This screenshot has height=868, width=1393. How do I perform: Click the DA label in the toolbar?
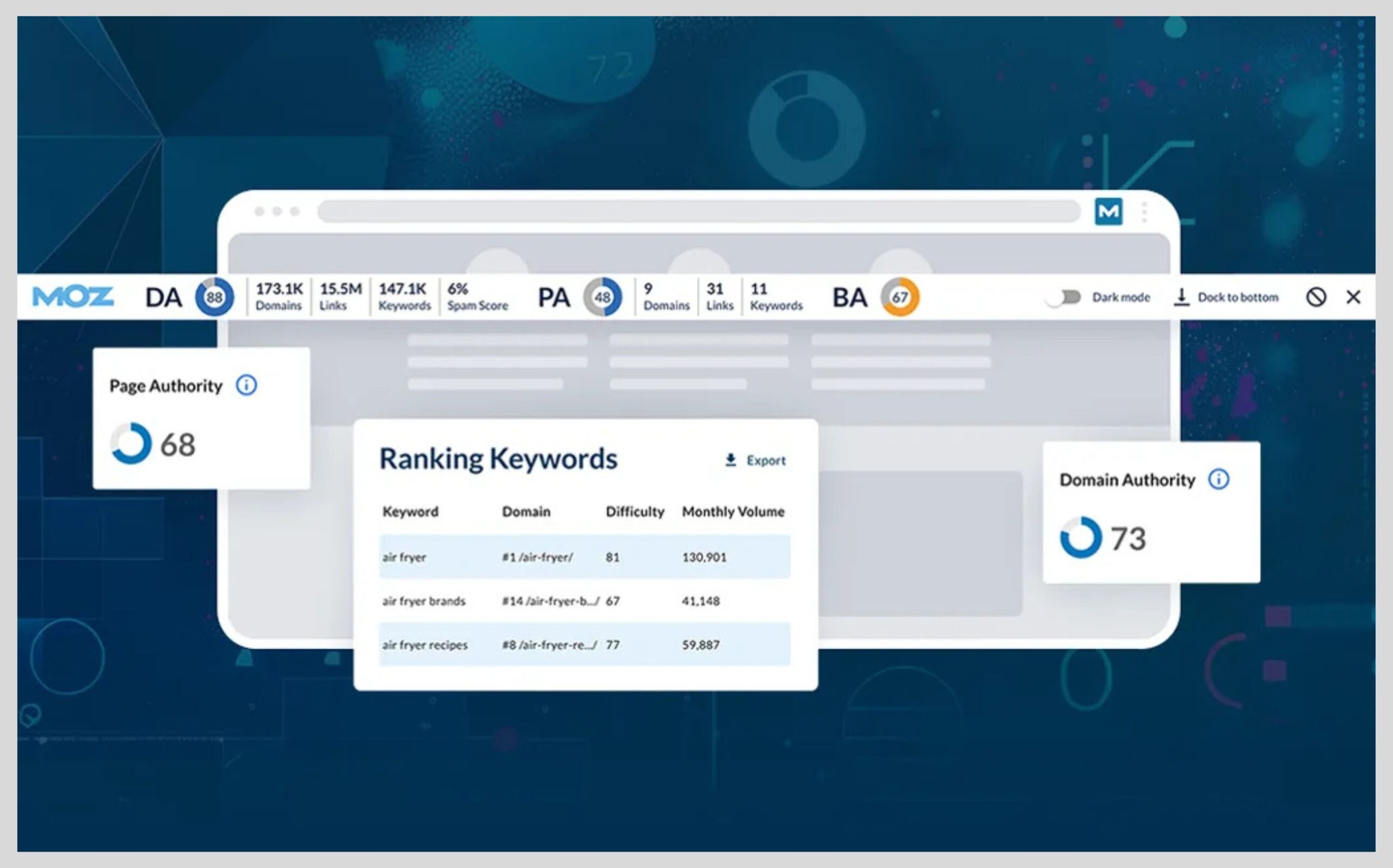(x=164, y=297)
